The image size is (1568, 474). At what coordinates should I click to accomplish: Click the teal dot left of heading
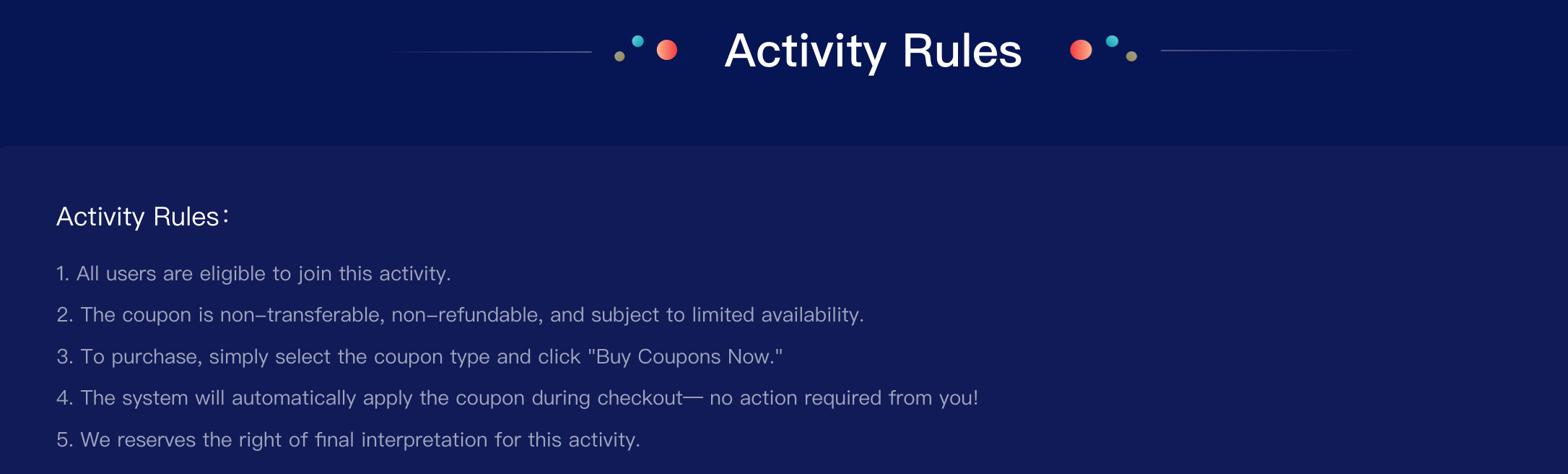click(x=637, y=41)
